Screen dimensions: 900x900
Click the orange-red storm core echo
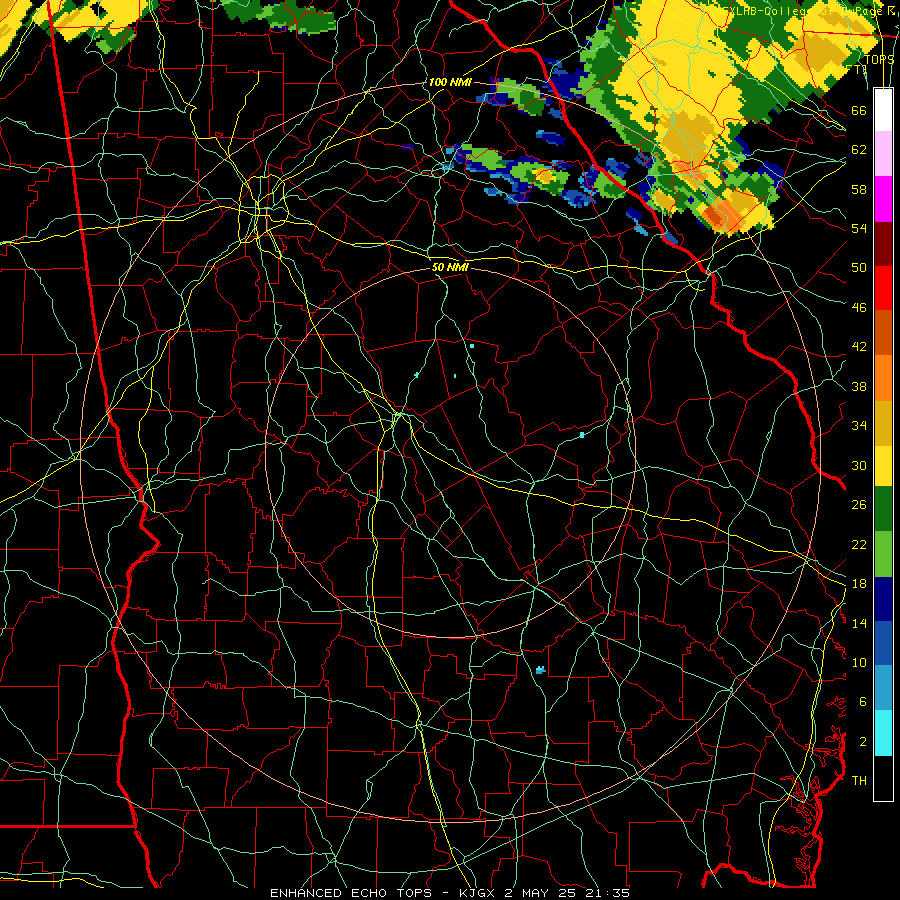pos(715,215)
